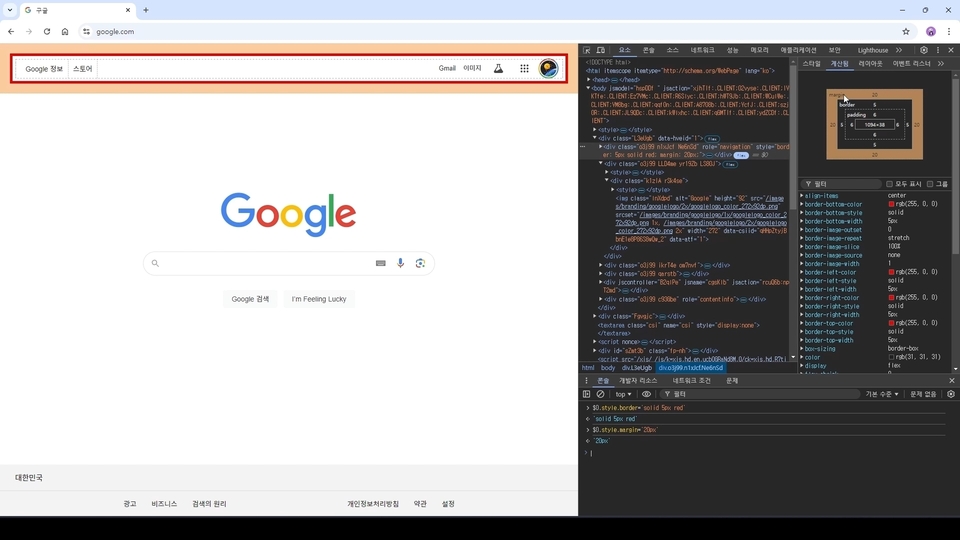
Task: Open the top JavaScript context dropdown
Action: [x=623, y=394]
